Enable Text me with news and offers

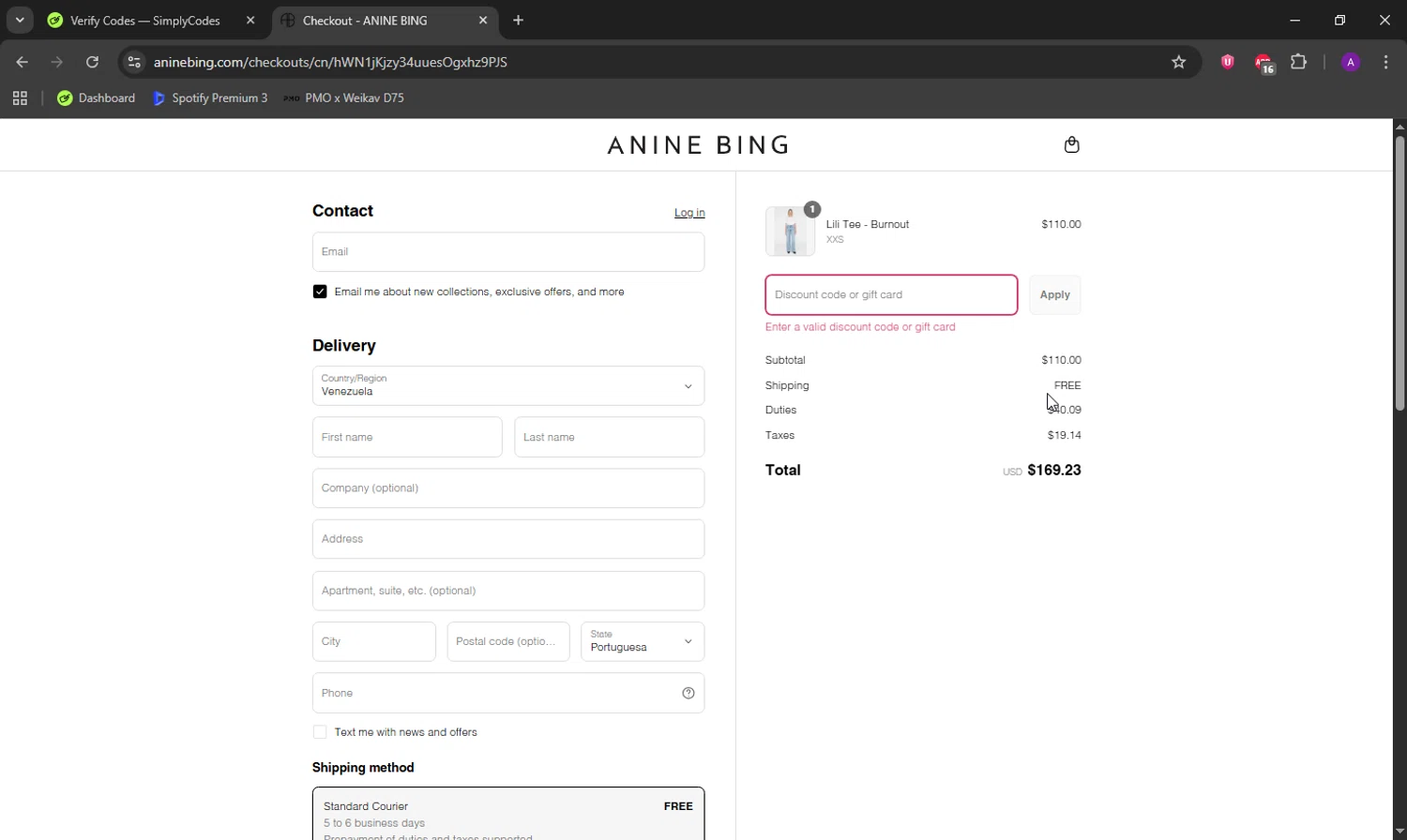tap(320, 732)
